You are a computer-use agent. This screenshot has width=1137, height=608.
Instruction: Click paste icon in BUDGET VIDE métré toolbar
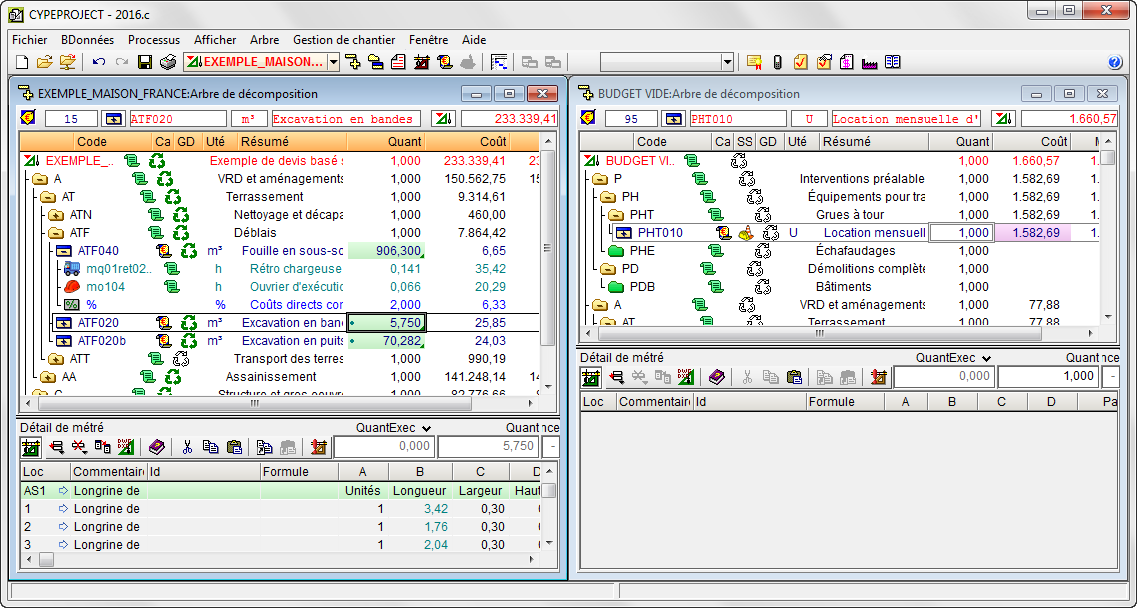[x=794, y=377]
